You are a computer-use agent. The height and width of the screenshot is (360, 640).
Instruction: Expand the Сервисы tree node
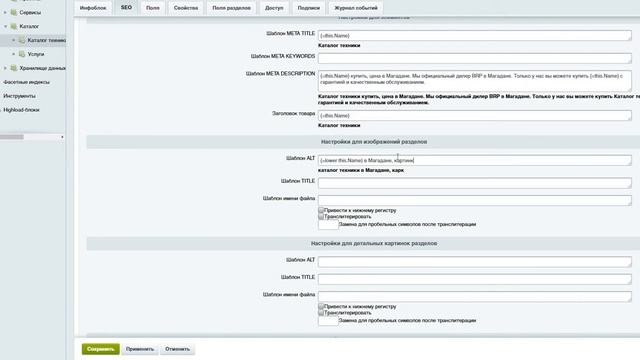pyautogui.click(x=5, y=13)
